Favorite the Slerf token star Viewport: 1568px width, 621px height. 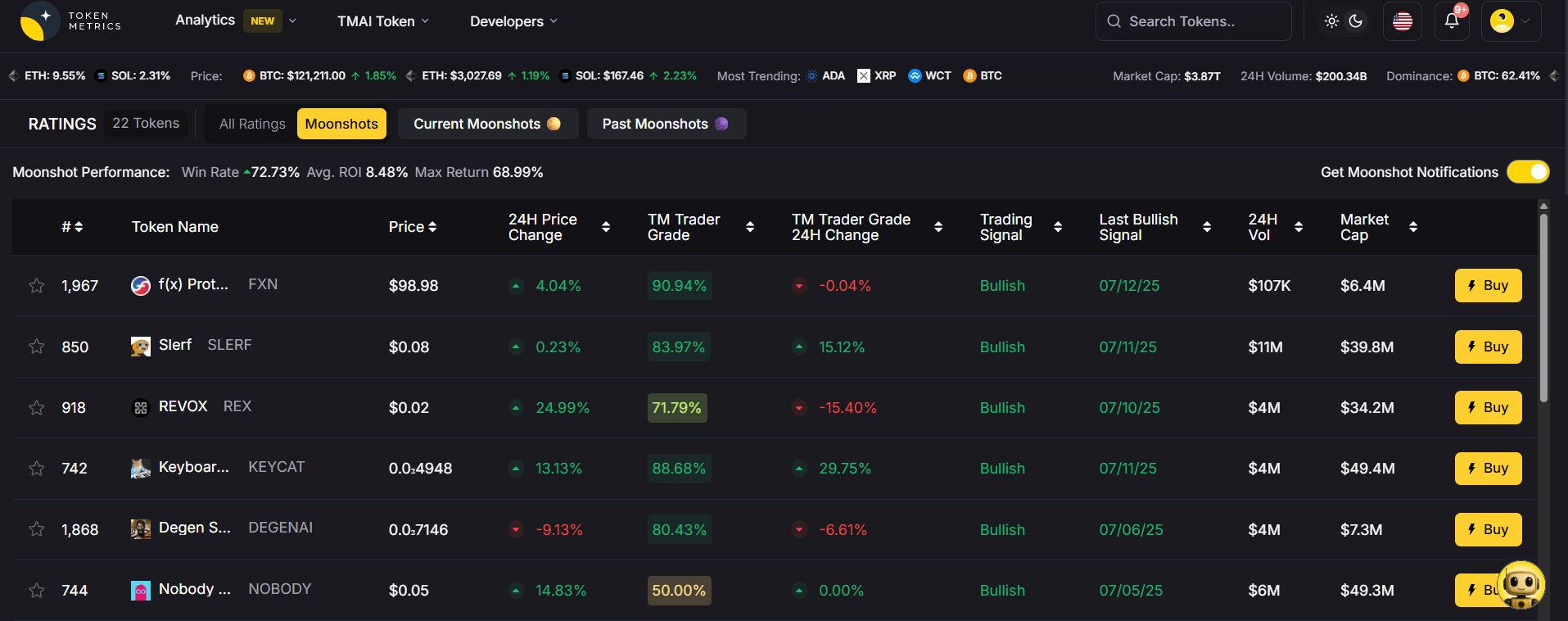point(37,347)
